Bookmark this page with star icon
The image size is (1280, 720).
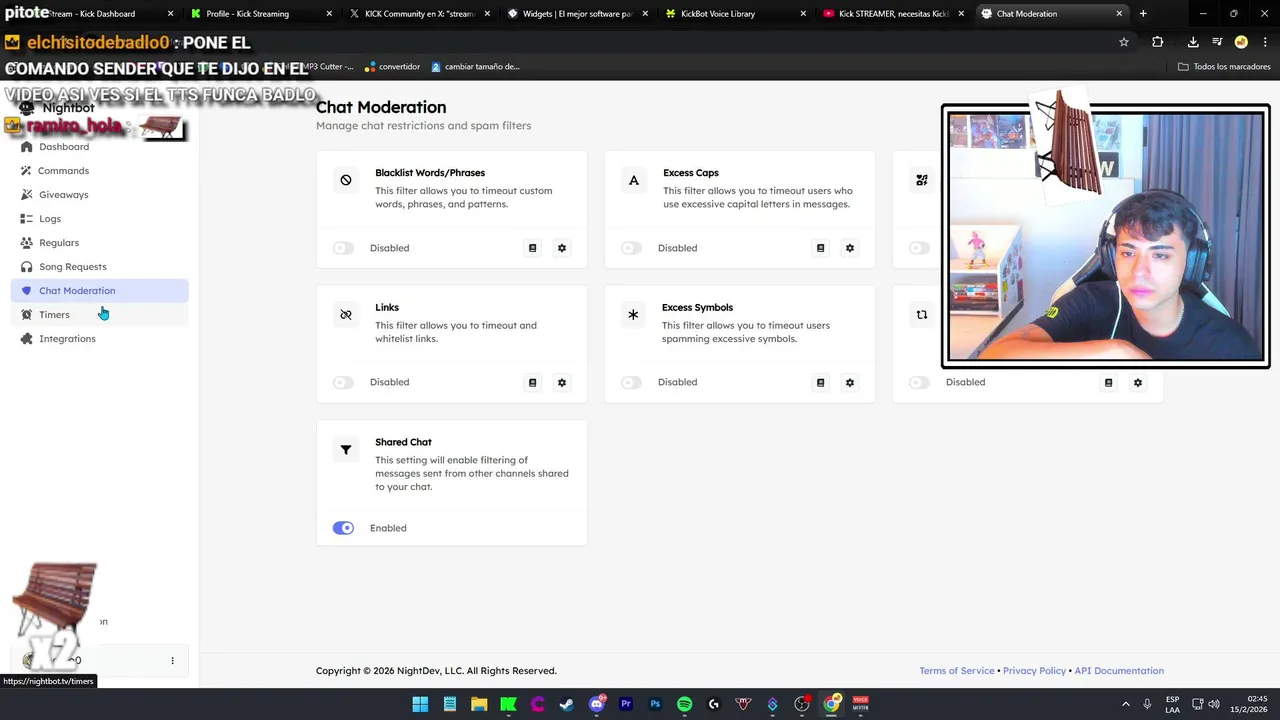[x=1124, y=42]
